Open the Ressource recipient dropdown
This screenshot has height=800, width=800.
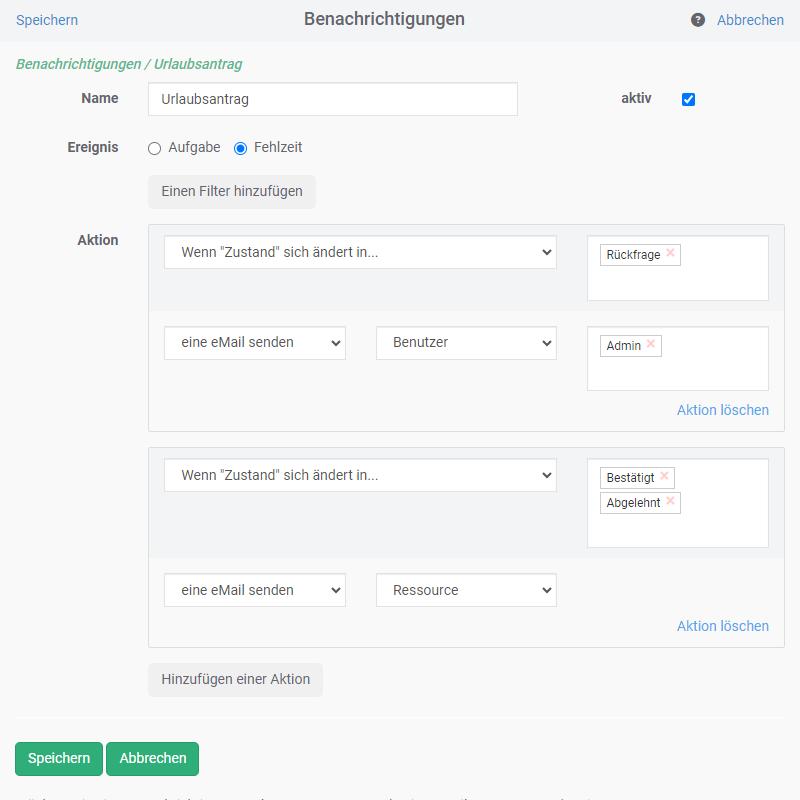pos(466,590)
